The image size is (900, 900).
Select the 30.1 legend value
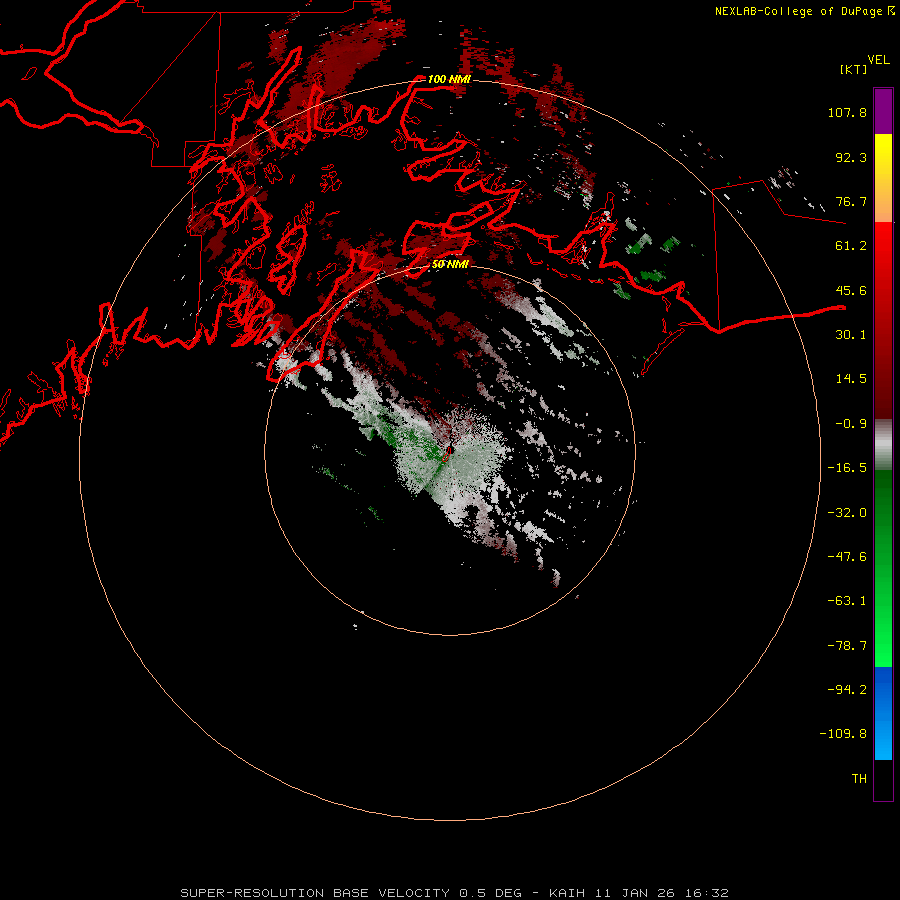click(x=851, y=335)
